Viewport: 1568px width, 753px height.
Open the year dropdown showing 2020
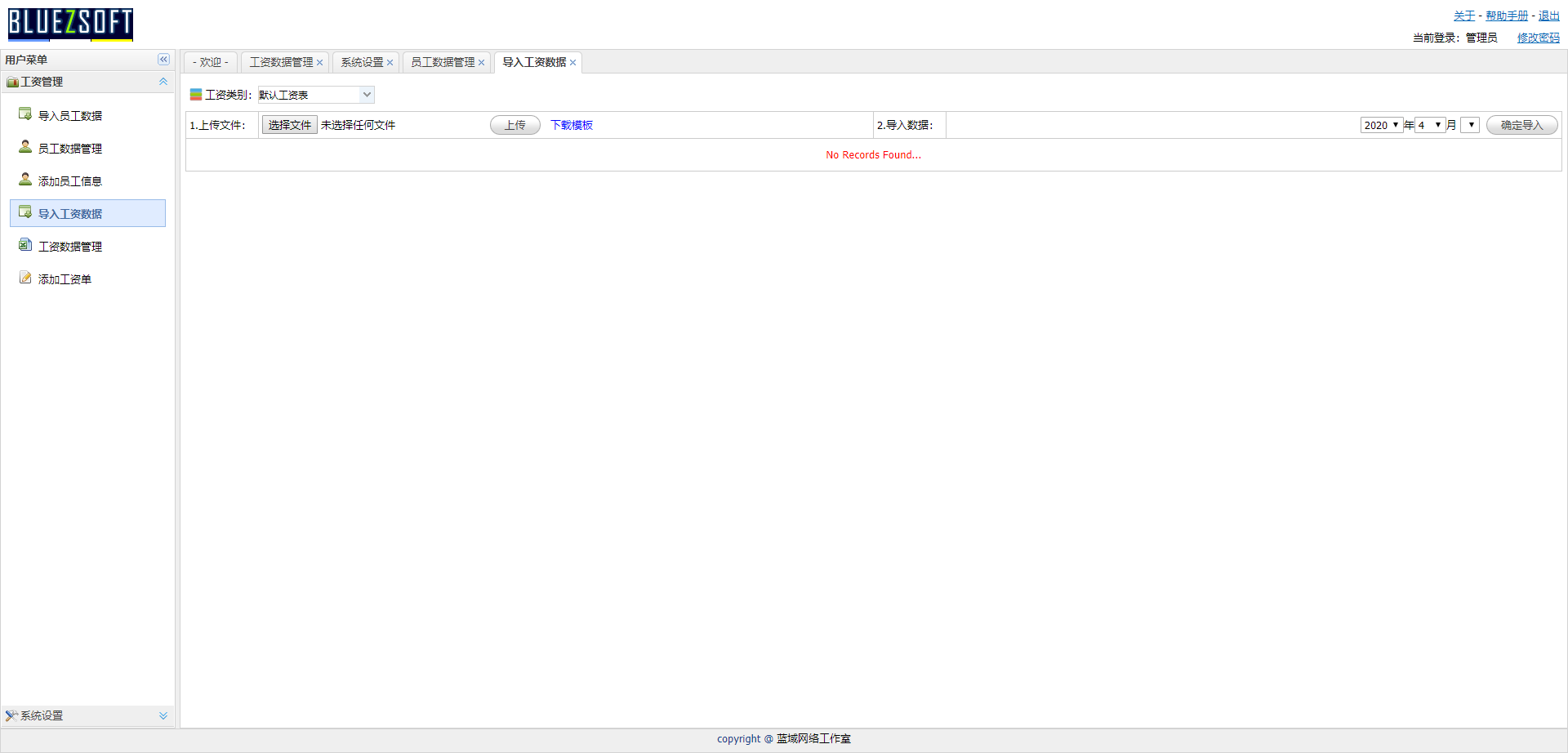[1381, 125]
